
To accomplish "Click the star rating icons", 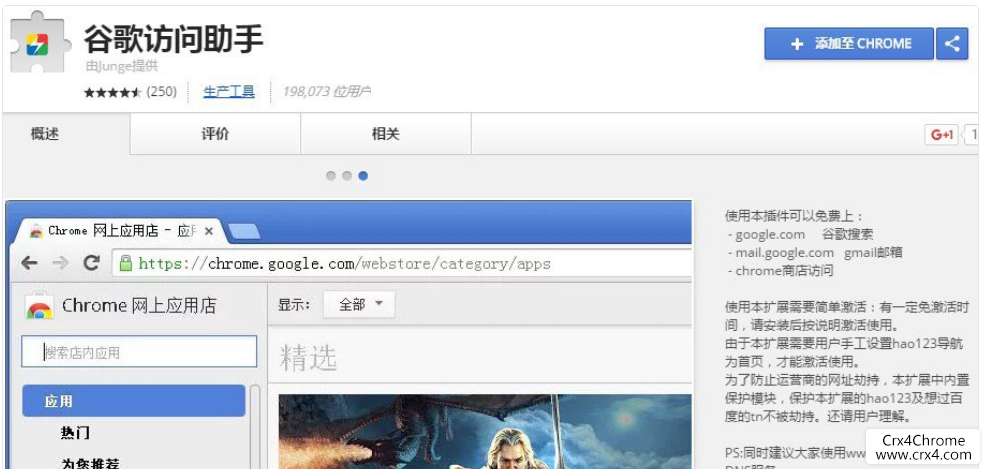I will [113, 92].
